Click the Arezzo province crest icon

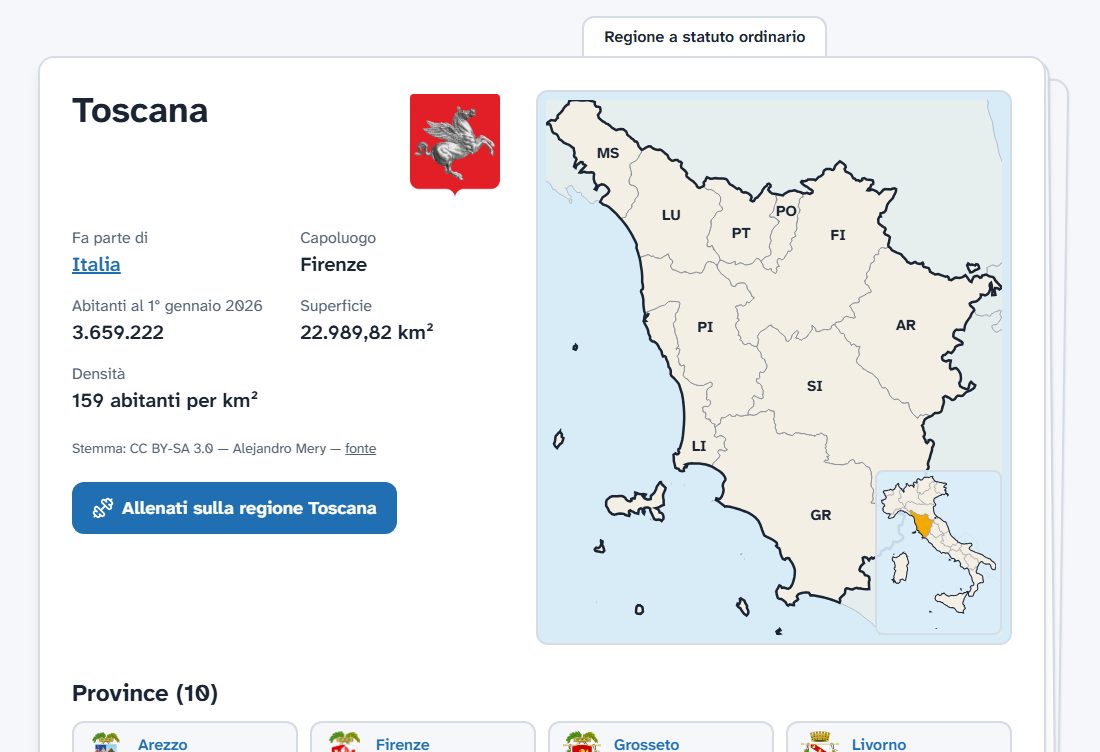click(x=106, y=742)
